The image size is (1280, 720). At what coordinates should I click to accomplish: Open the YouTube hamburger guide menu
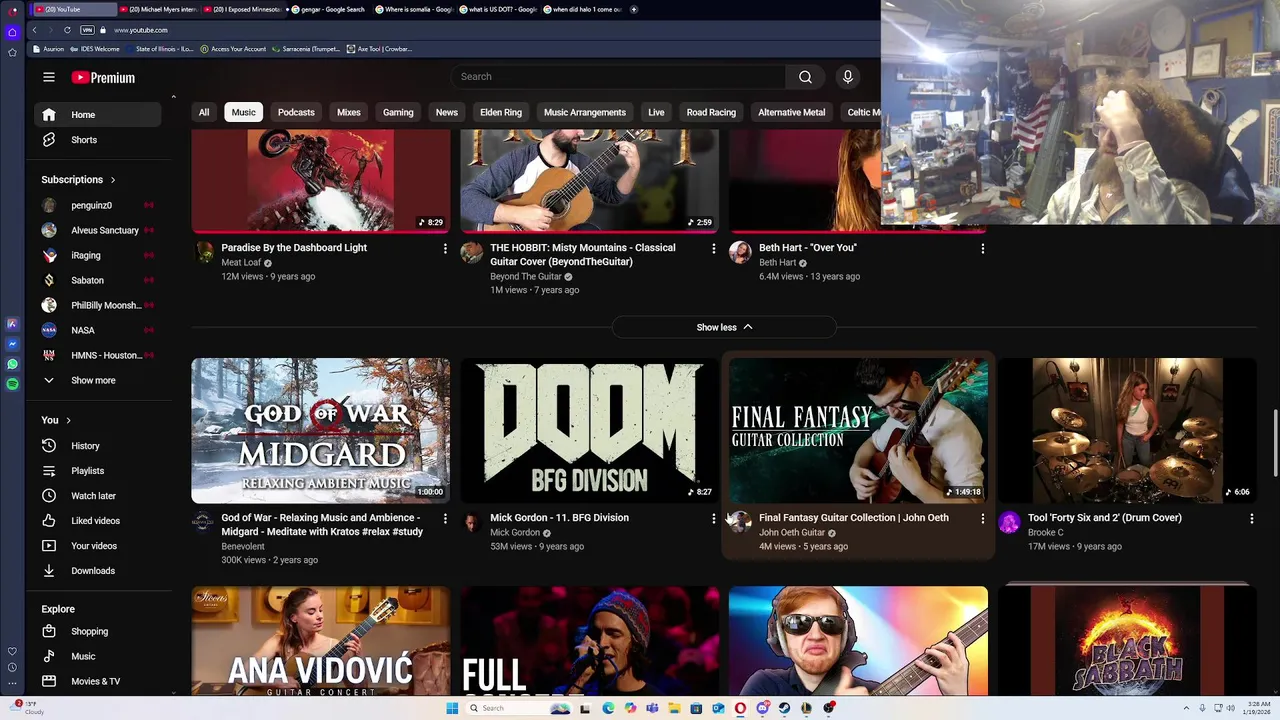pyautogui.click(x=49, y=77)
